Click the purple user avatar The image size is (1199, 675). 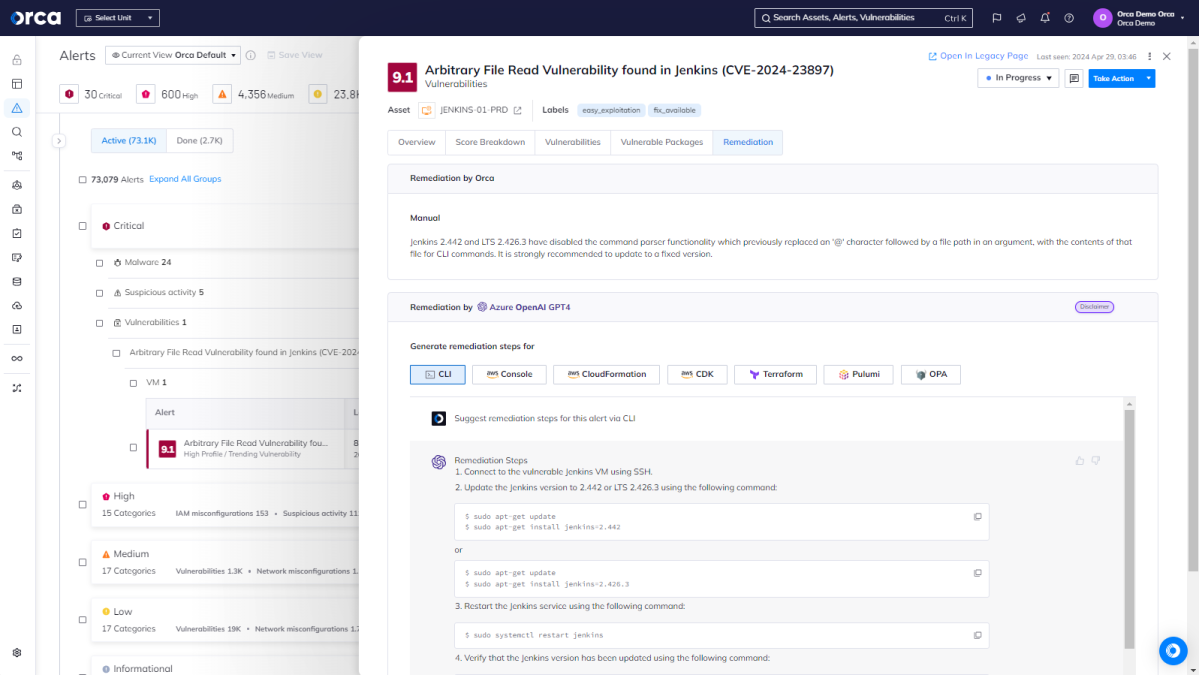1102,18
